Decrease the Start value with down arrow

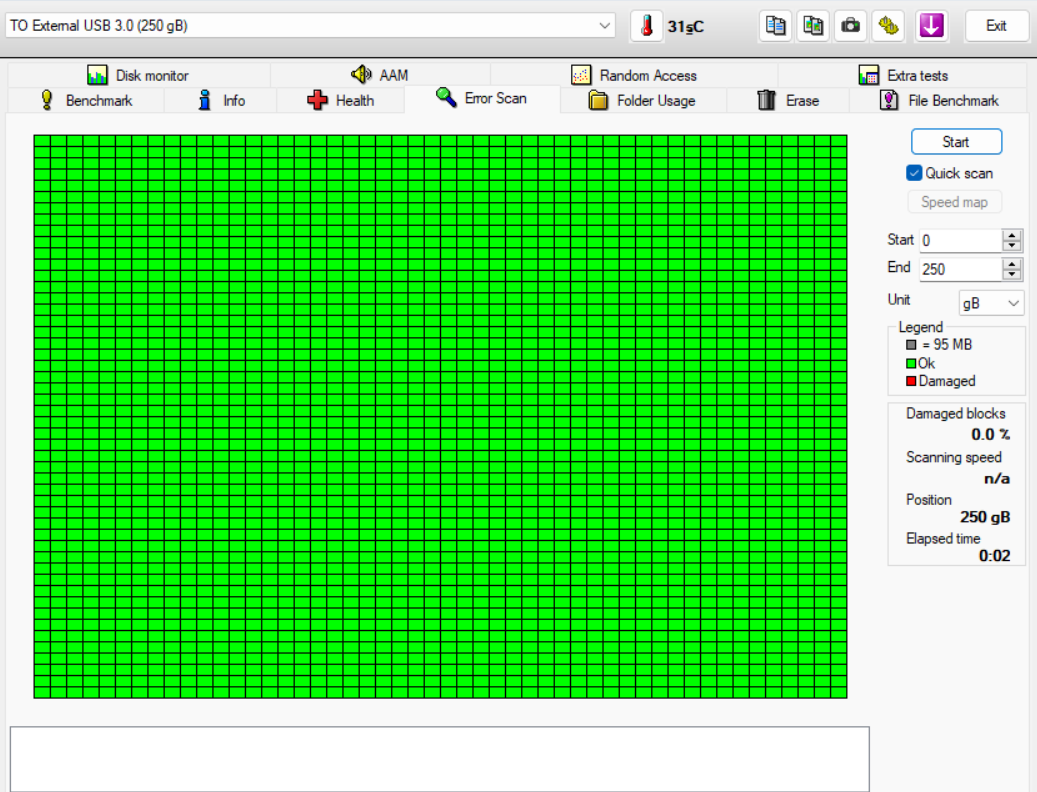[1012, 246]
